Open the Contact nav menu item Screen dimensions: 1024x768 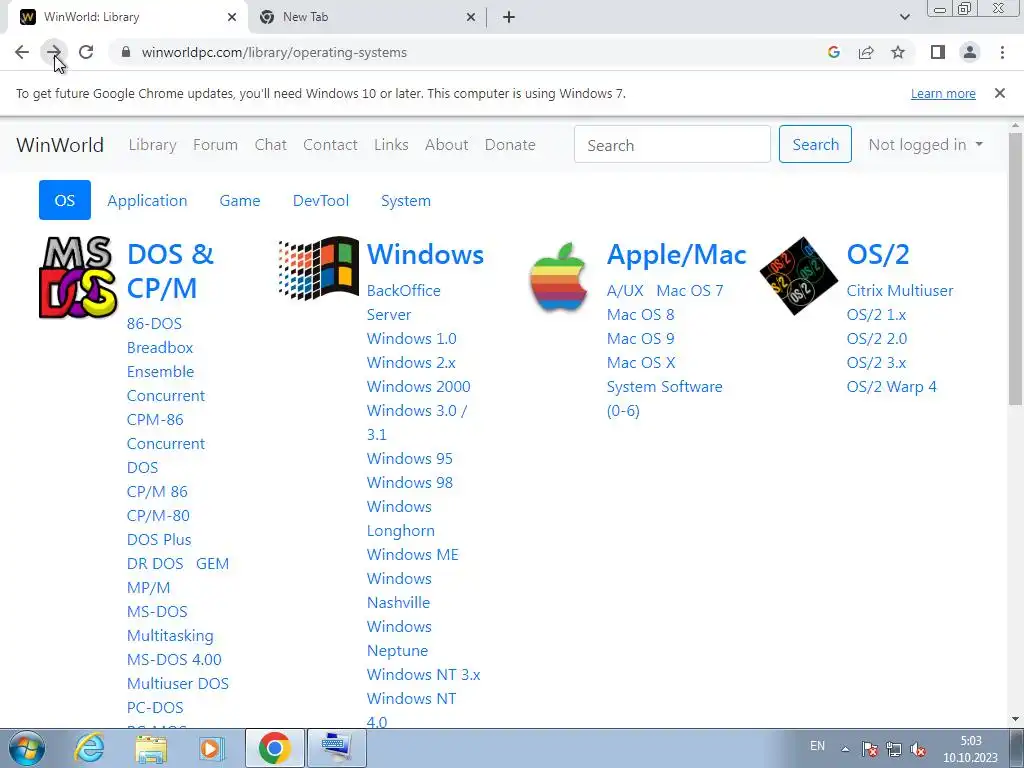pyautogui.click(x=330, y=144)
